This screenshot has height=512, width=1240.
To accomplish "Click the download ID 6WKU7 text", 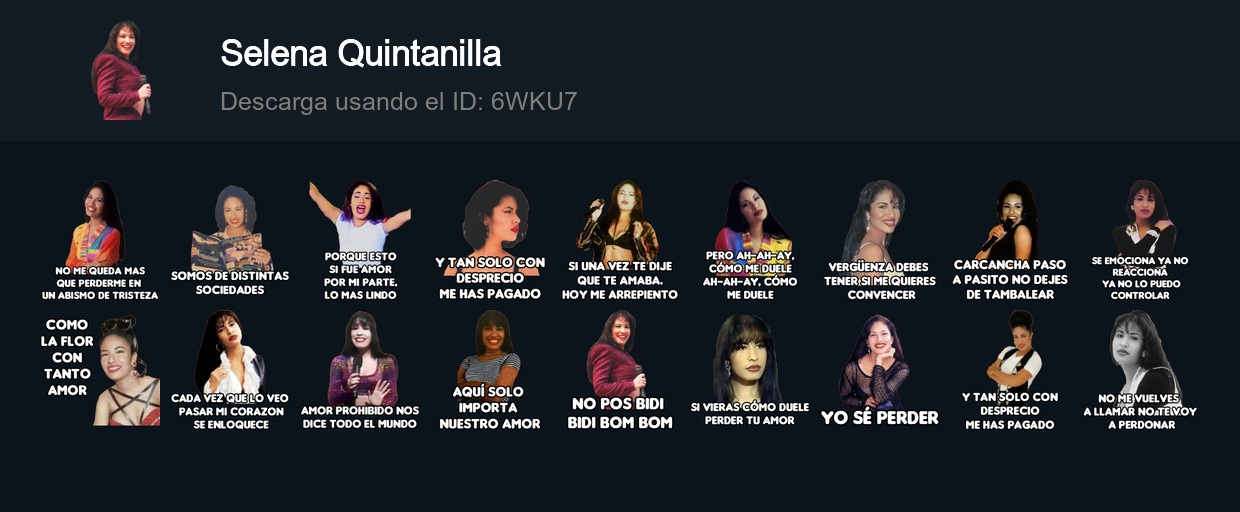I will click(398, 101).
